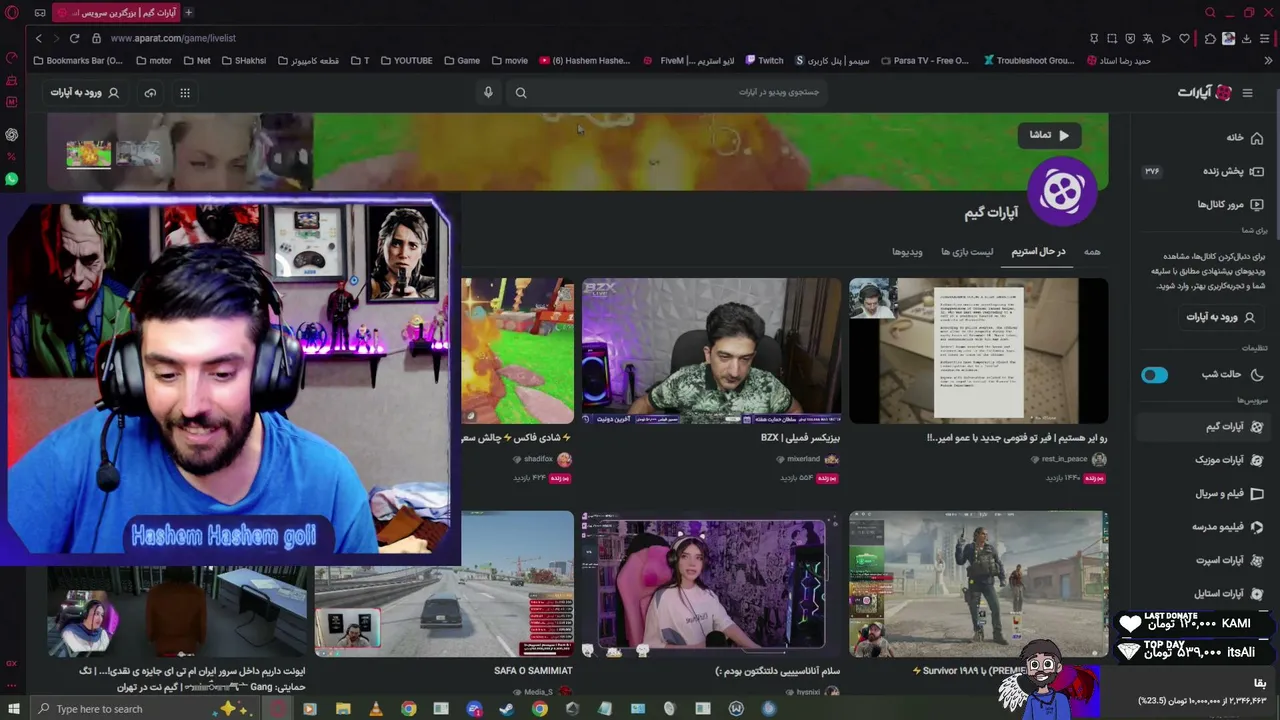Open Aparat Game purple channel avatar

pyautogui.click(x=1062, y=189)
